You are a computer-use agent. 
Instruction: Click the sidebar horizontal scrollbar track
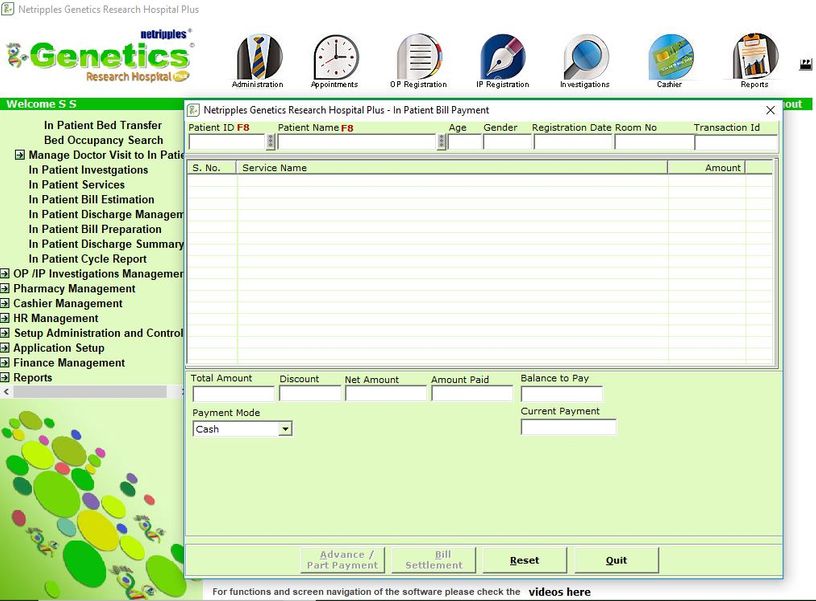tap(90, 391)
